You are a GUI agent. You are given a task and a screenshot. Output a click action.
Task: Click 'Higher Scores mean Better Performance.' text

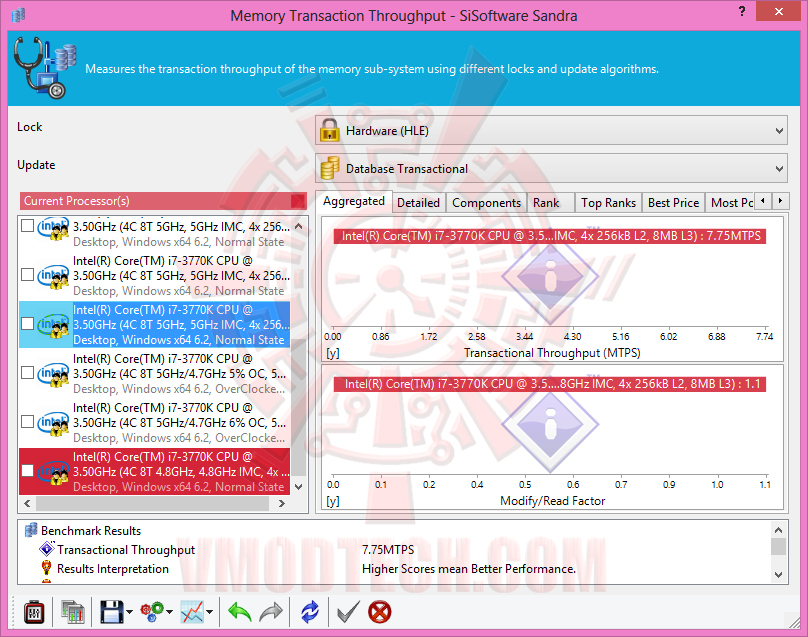pyautogui.click(x=469, y=569)
